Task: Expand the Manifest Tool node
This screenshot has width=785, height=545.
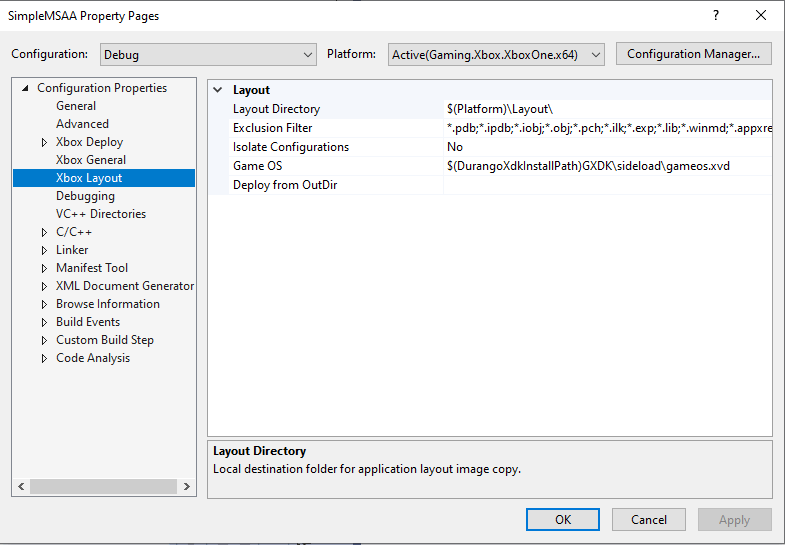Action: [x=45, y=268]
